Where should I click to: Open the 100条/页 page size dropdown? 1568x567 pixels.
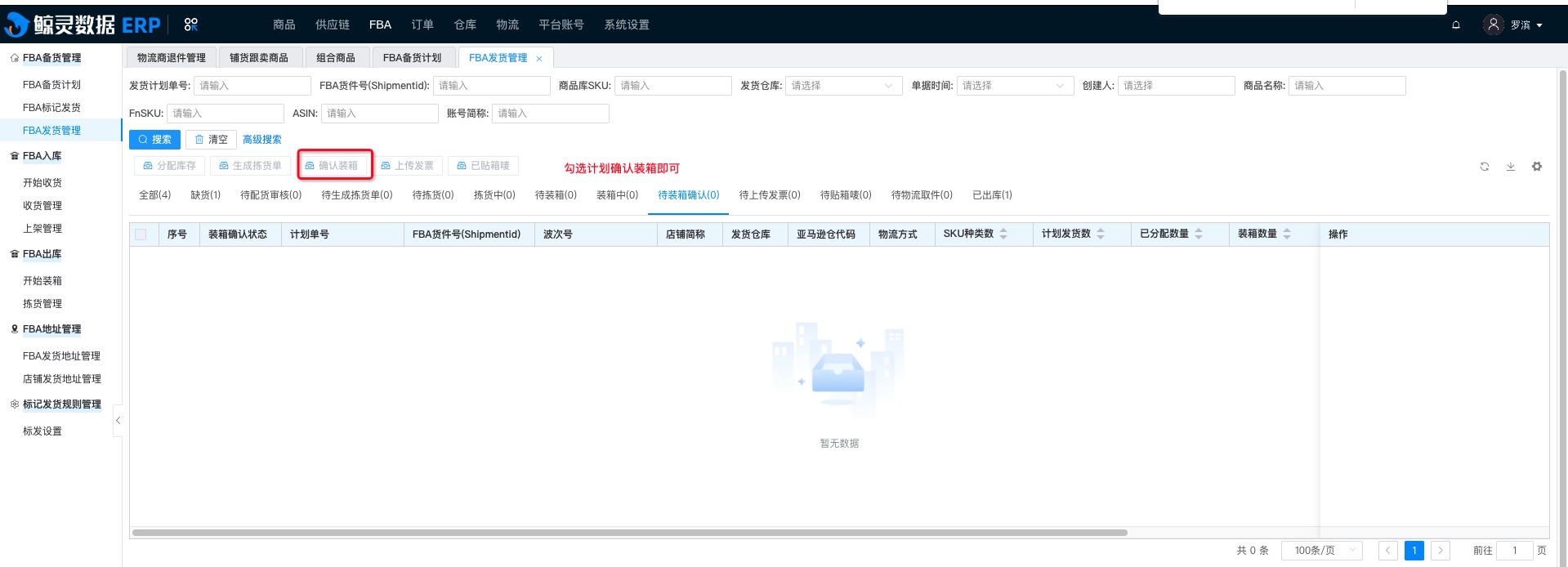click(1322, 551)
